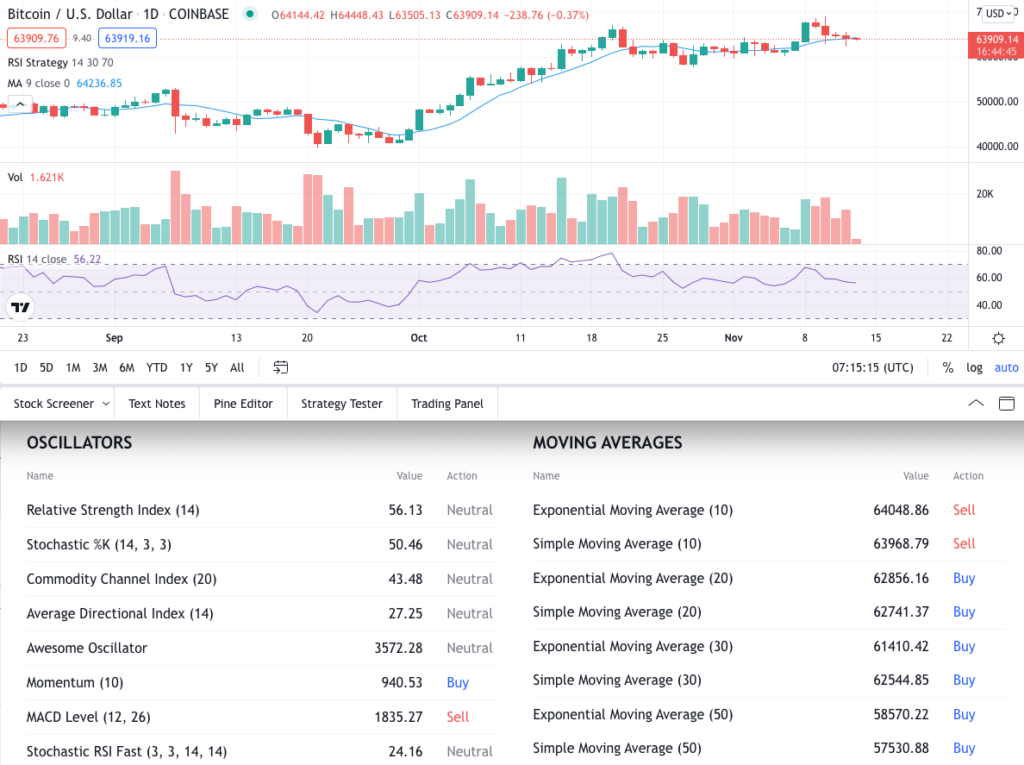Click the Value column header under Oscillators
This screenshot has width=1024, height=765.
click(409, 476)
